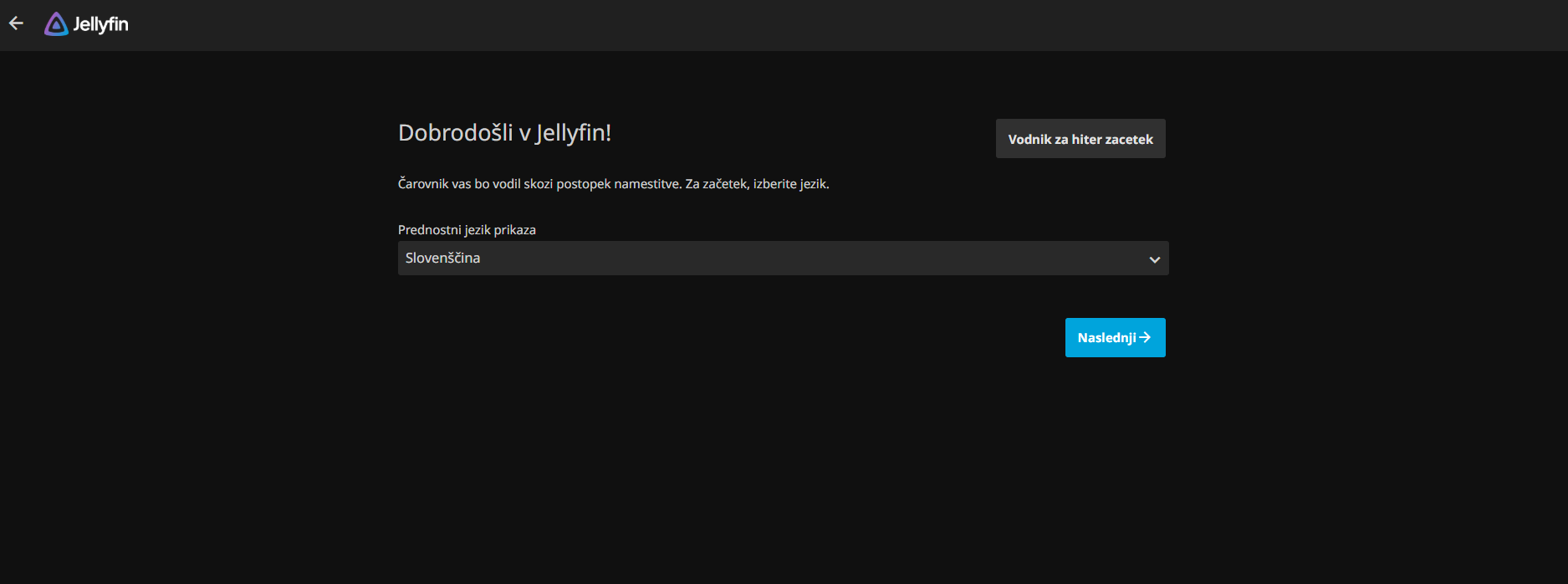Go back using the header arrow

pyautogui.click(x=16, y=23)
